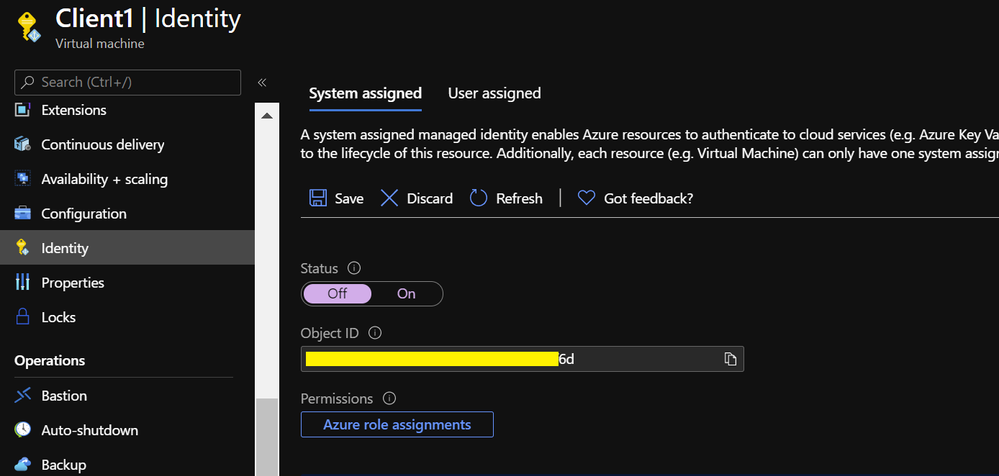Click the Identity key icon in sidebar
This screenshot has width=999, height=476.
(x=22, y=248)
